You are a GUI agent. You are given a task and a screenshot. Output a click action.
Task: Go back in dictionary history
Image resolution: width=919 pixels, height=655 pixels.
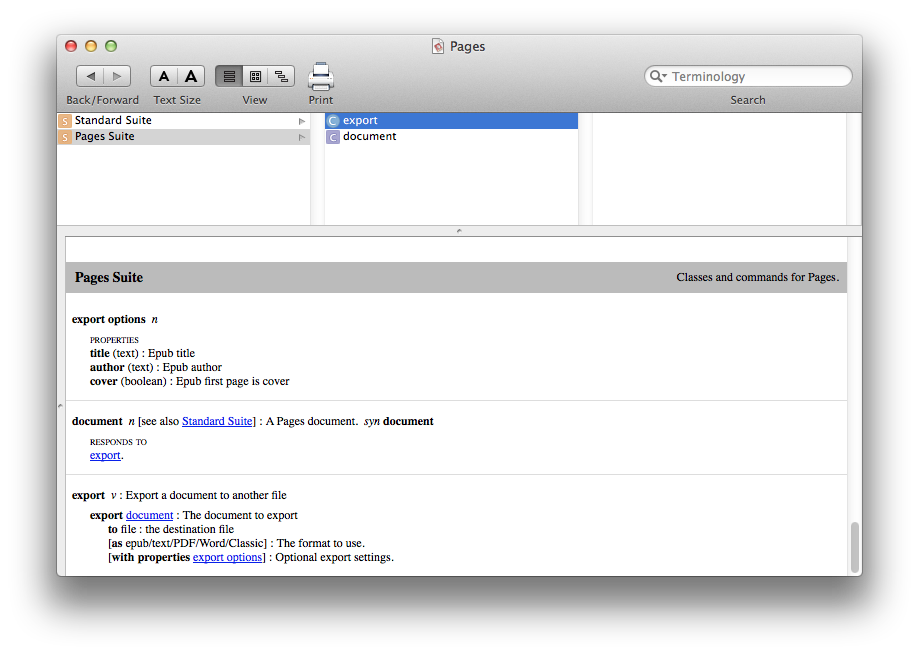(90, 76)
